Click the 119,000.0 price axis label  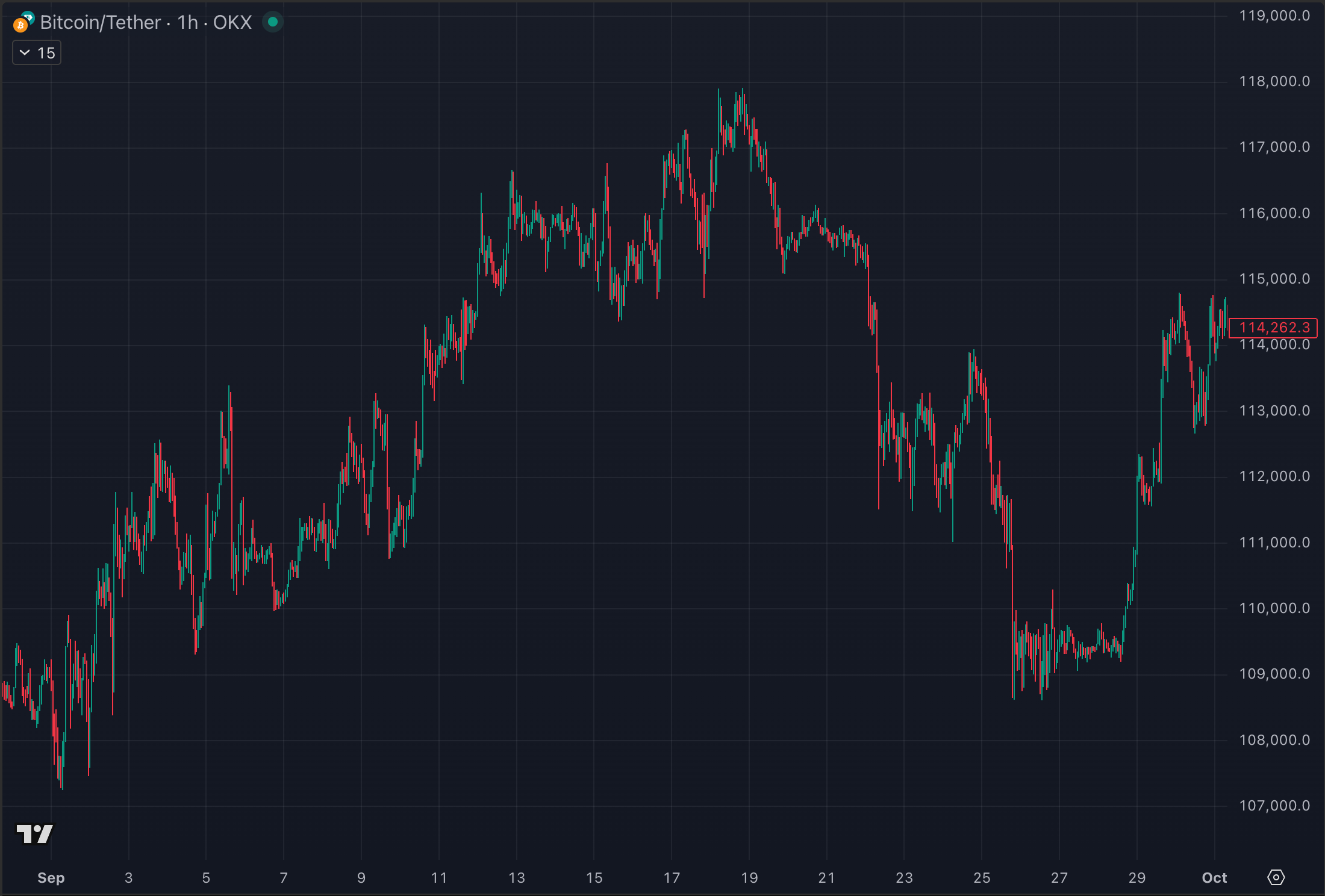[1274, 16]
